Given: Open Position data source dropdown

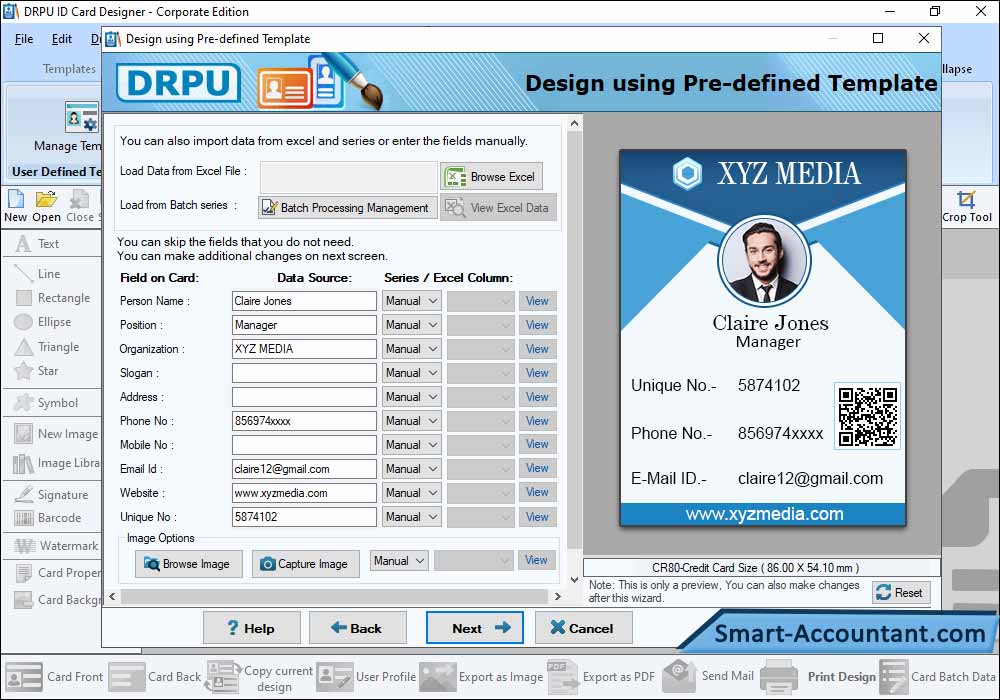Looking at the screenshot, I should (411, 325).
